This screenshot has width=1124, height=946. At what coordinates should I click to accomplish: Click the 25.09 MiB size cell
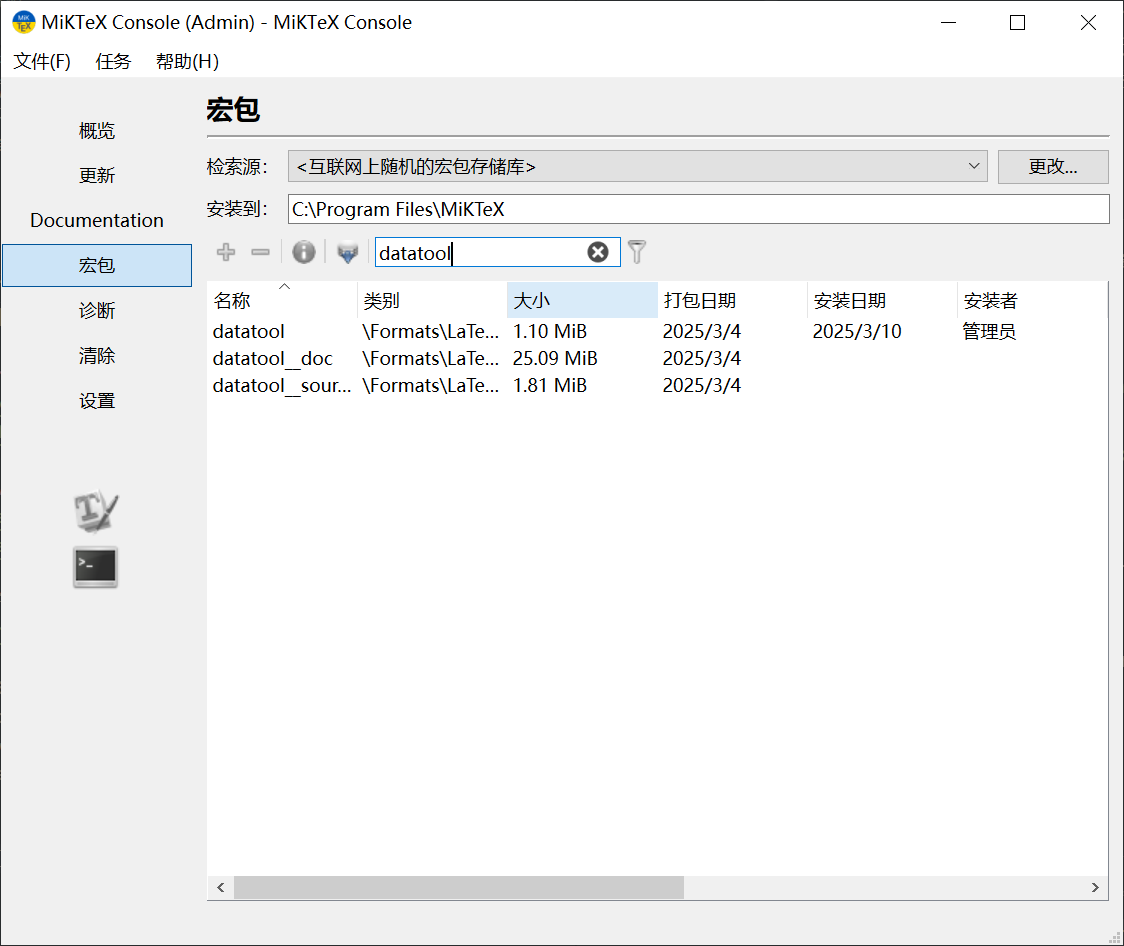[x=555, y=358]
